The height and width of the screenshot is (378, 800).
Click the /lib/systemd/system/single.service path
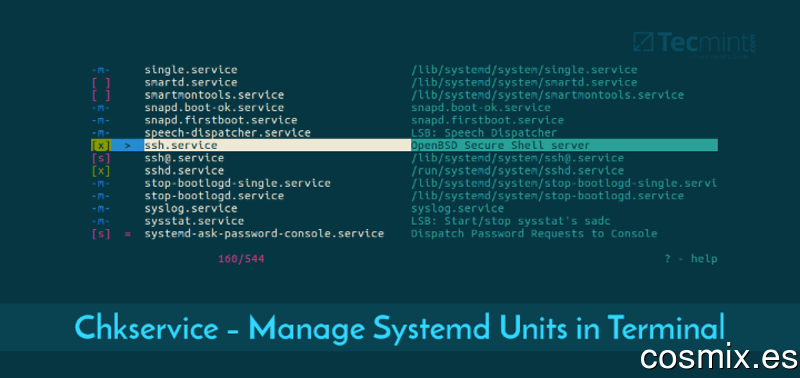tap(524, 70)
